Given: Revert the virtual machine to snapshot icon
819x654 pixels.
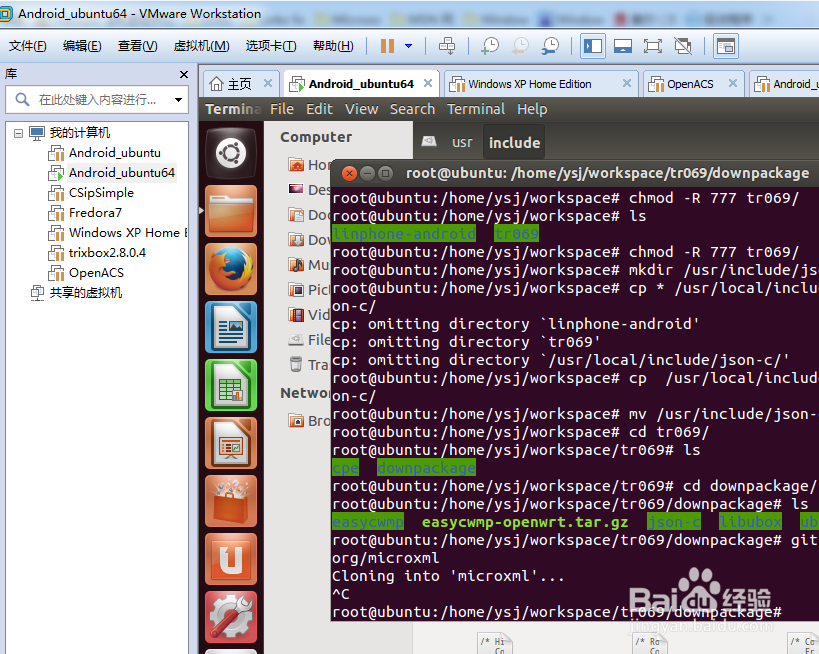Looking at the screenshot, I should (x=520, y=46).
